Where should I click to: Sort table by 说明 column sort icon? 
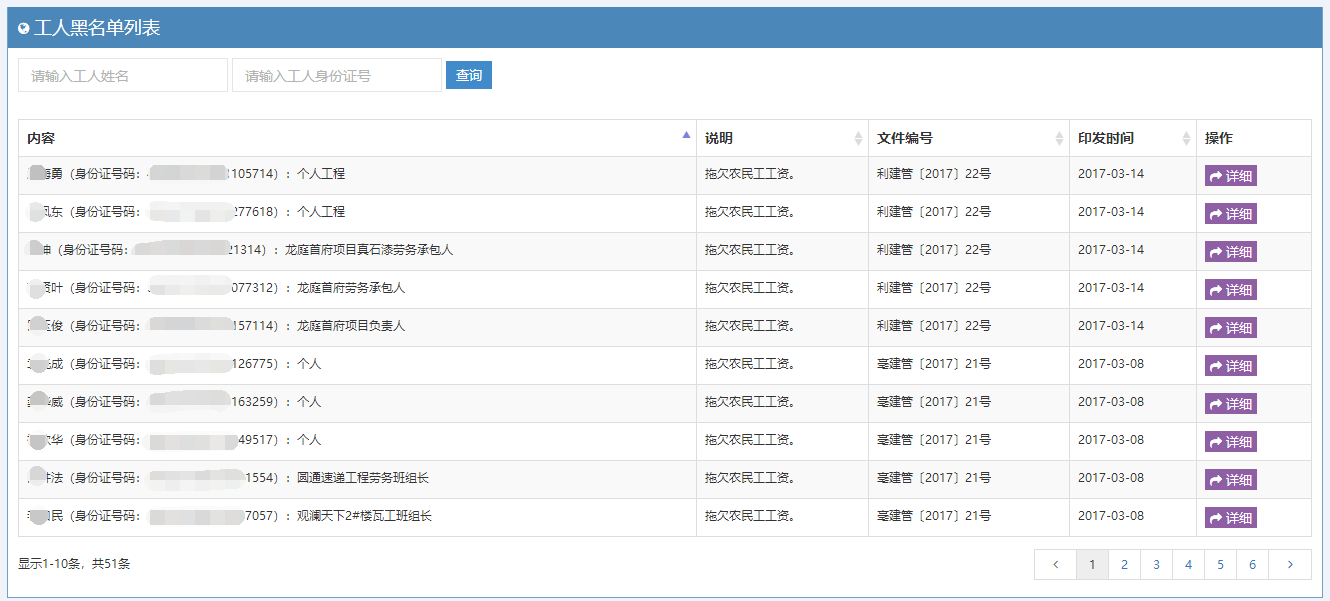858,139
